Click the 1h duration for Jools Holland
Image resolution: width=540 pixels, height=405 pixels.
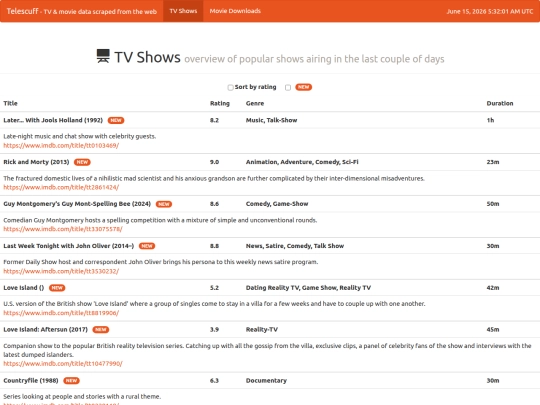[x=490, y=120]
